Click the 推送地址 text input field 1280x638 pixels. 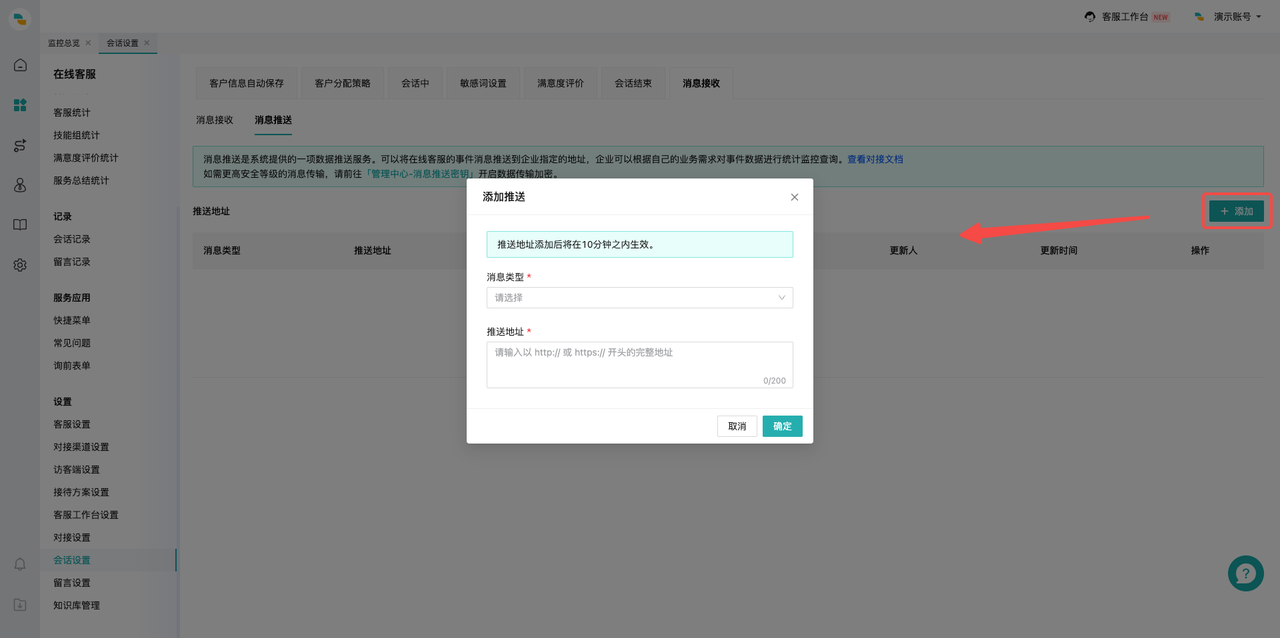(639, 364)
